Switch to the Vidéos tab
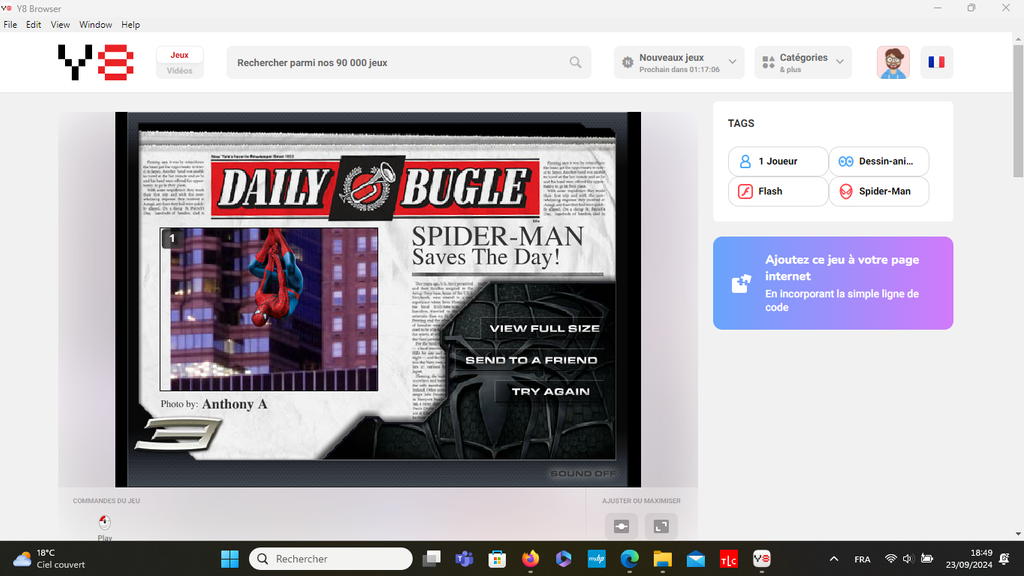Screen dimensions: 1024x576 180,71
